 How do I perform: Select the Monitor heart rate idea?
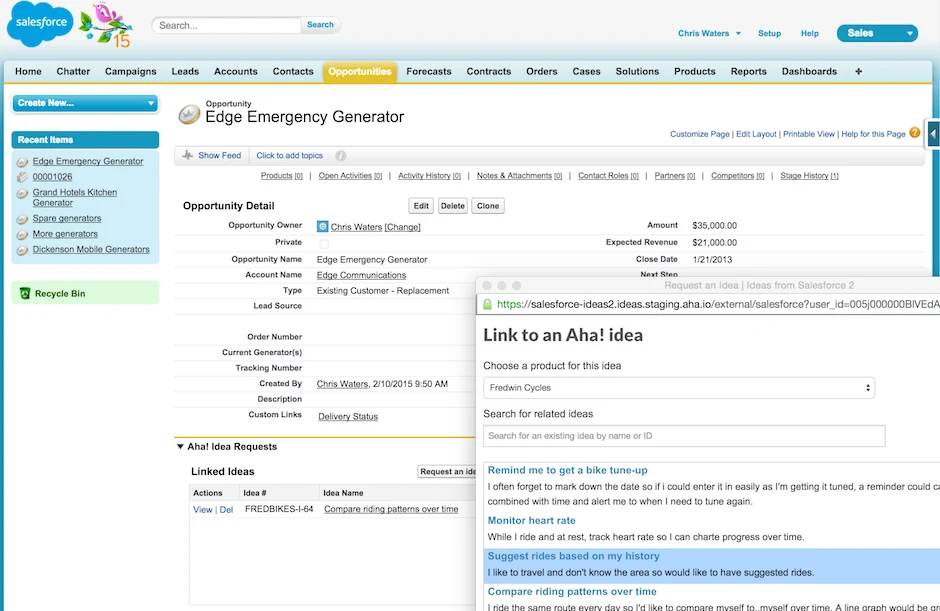[531, 520]
